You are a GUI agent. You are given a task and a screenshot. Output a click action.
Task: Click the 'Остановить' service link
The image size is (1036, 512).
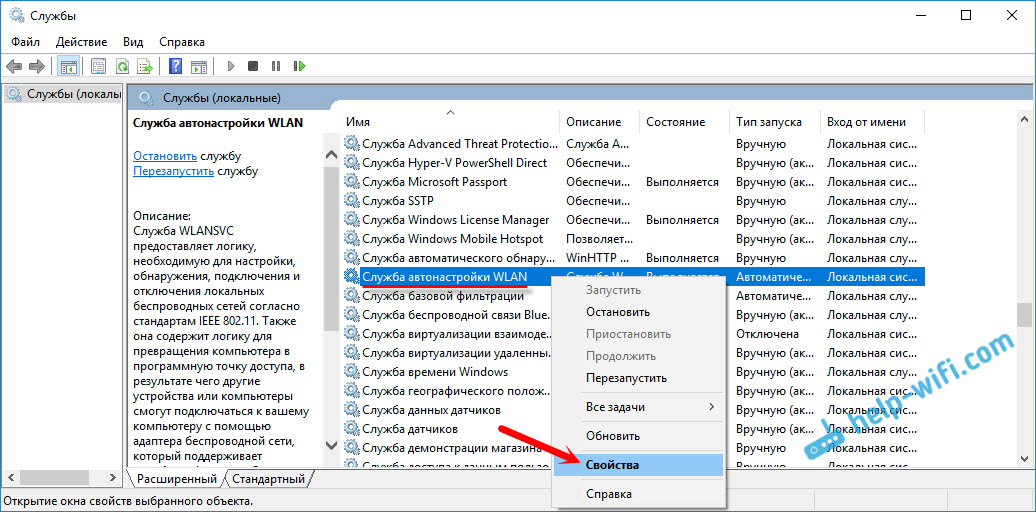click(165, 156)
